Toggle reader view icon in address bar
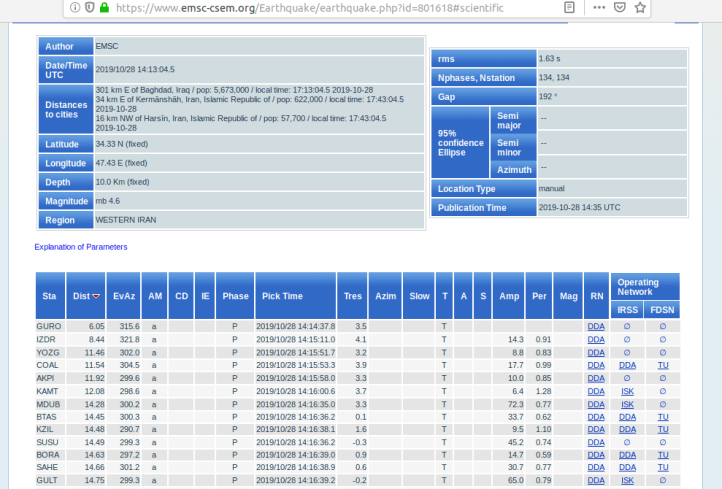Image resolution: width=722 pixels, height=489 pixels. (x=569, y=8)
